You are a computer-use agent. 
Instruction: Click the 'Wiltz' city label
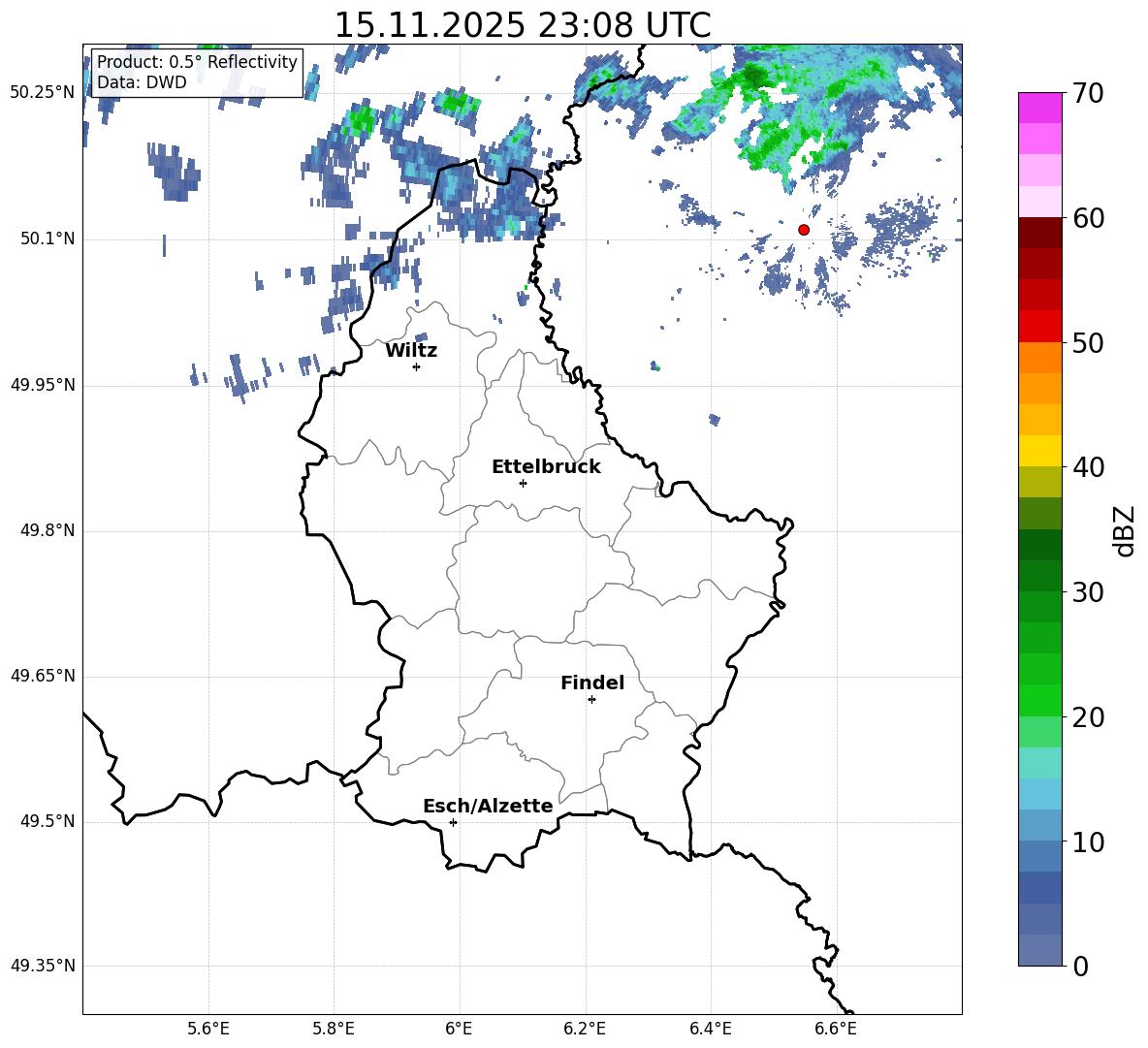click(x=411, y=351)
